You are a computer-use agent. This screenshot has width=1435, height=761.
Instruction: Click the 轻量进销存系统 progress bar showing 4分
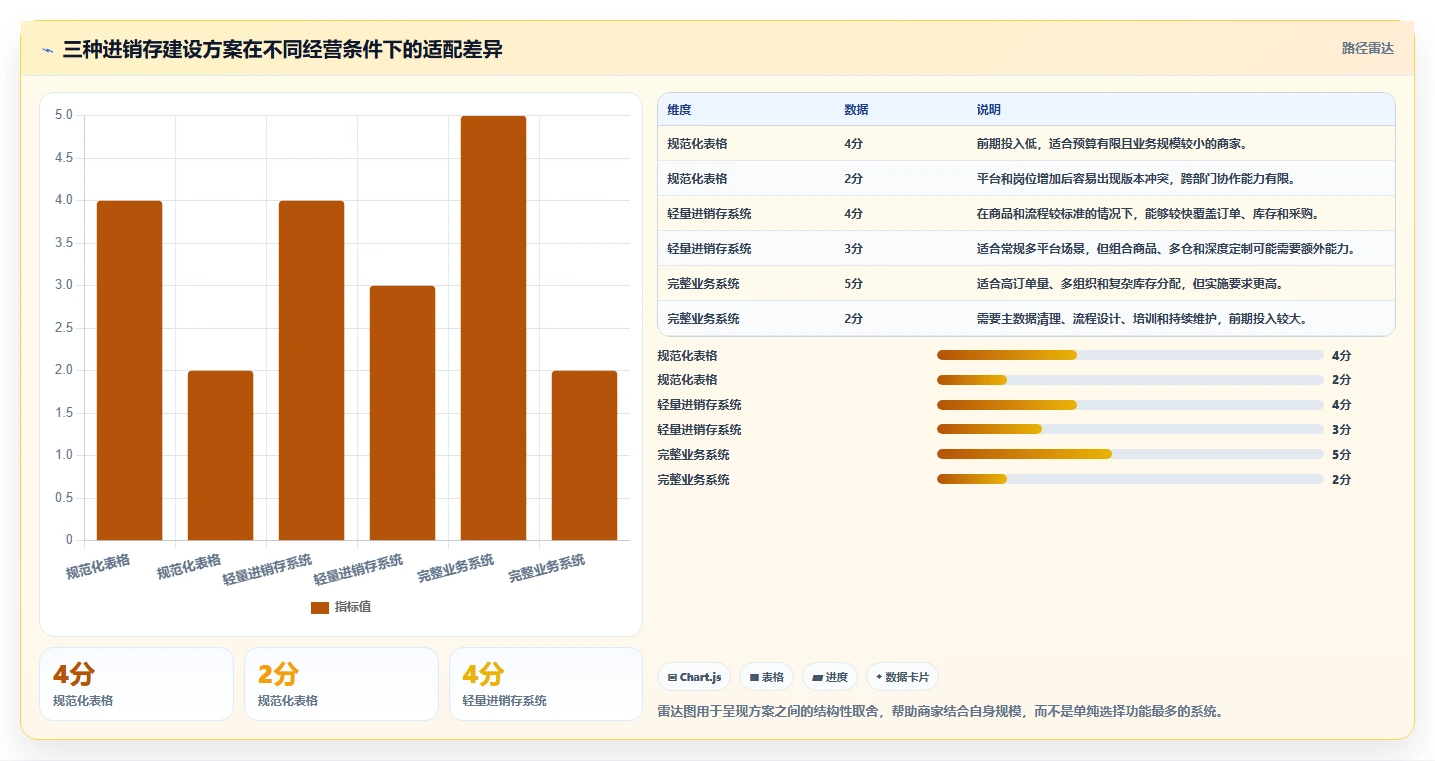(1130, 405)
